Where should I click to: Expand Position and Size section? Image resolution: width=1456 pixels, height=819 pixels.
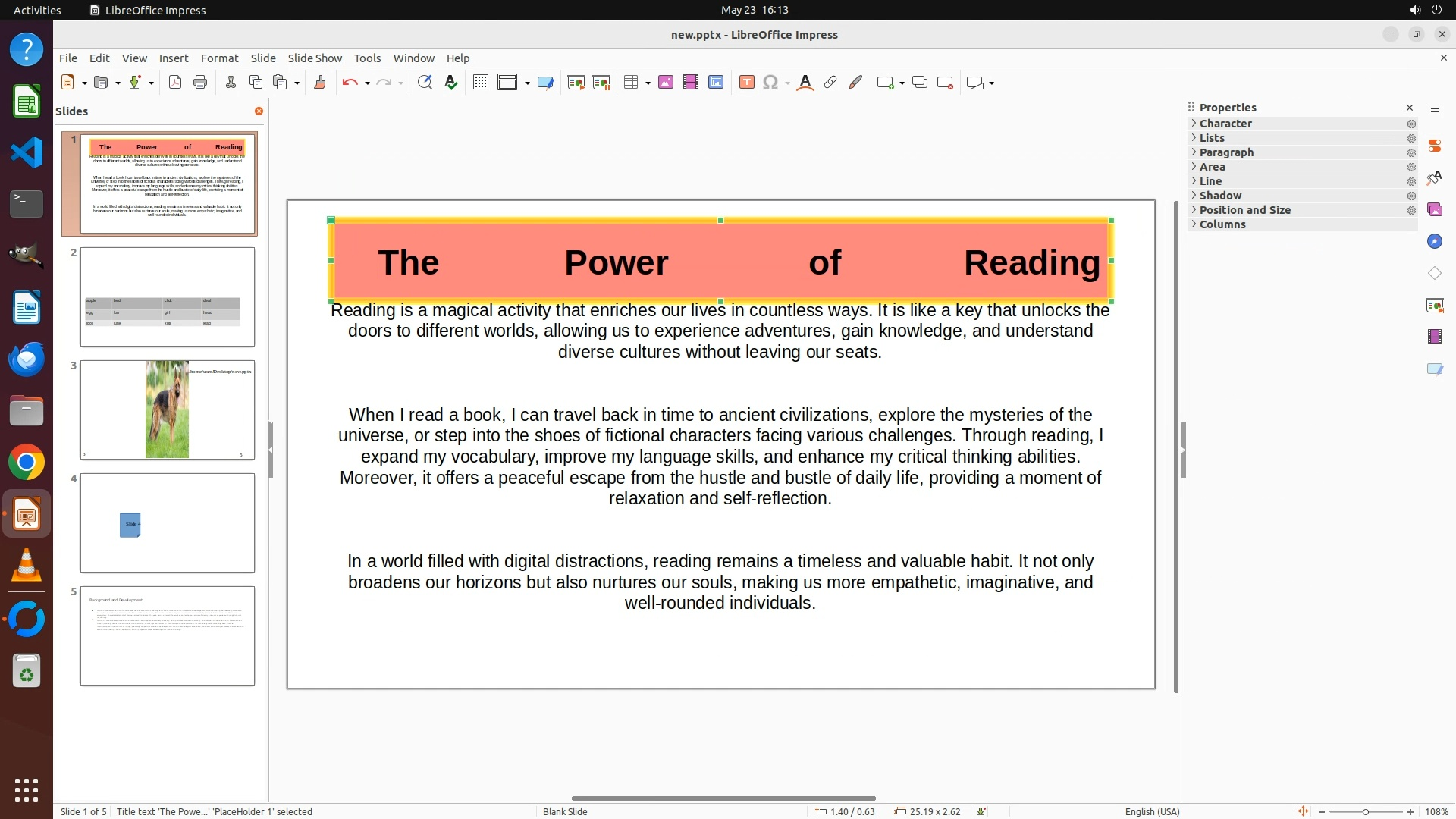coord(1244,210)
